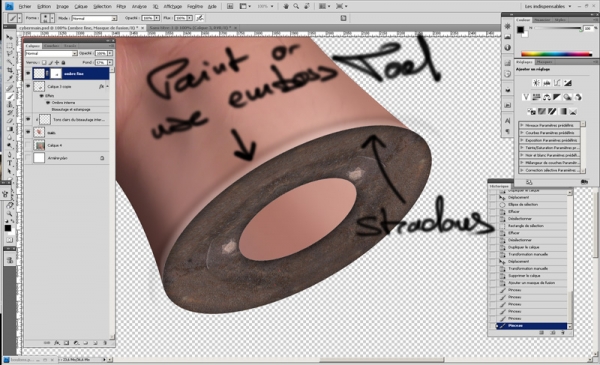Click the color spectrum ramp in Couleur panel

tap(556, 54)
